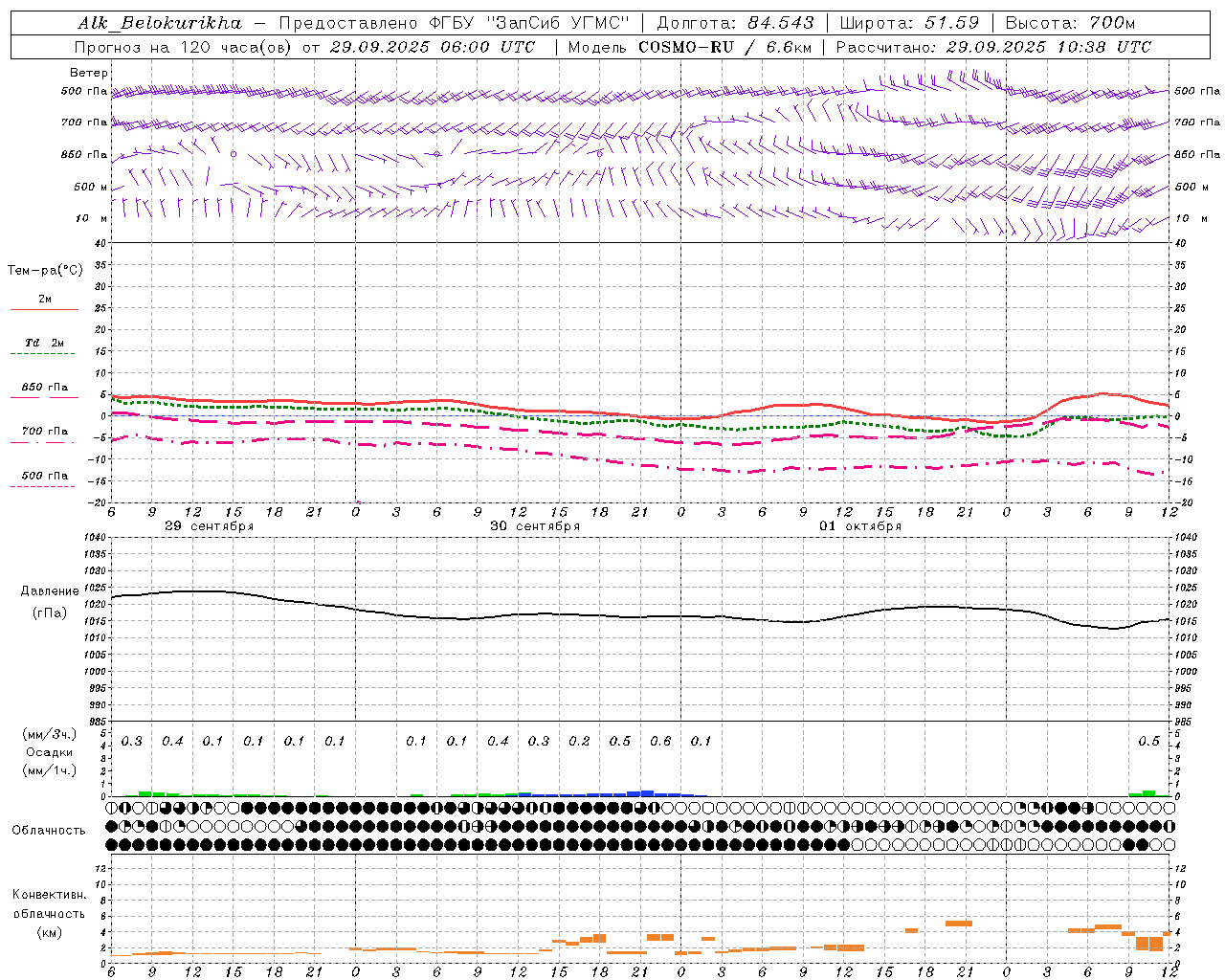Select the Осадки label
The height and width of the screenshot is (980, 1225).
(49, 752)
